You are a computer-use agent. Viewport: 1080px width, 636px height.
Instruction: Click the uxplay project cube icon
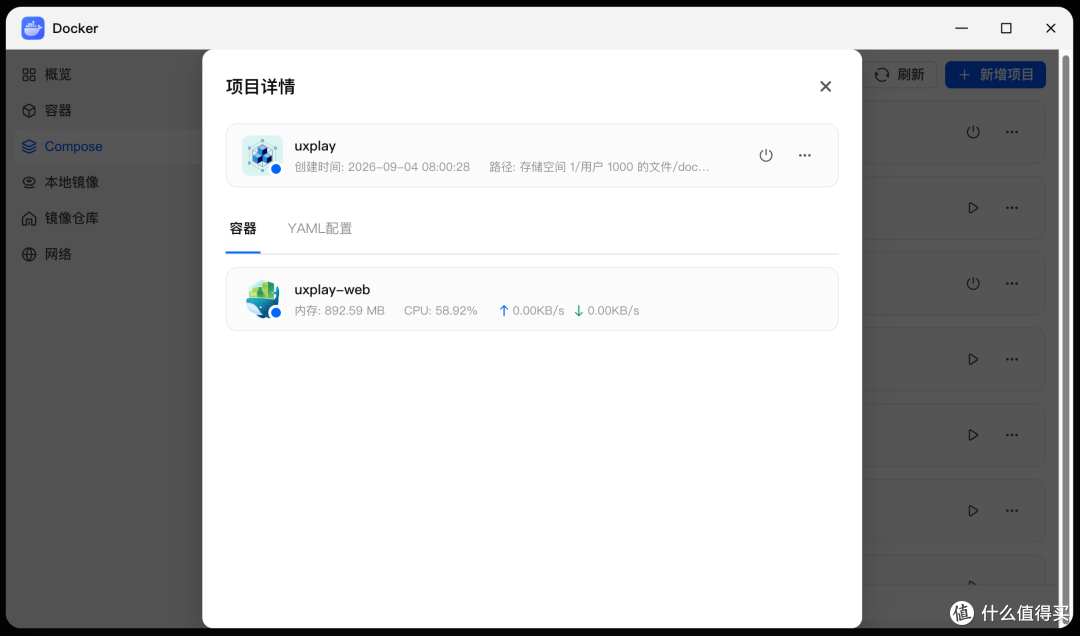point(262,155)
